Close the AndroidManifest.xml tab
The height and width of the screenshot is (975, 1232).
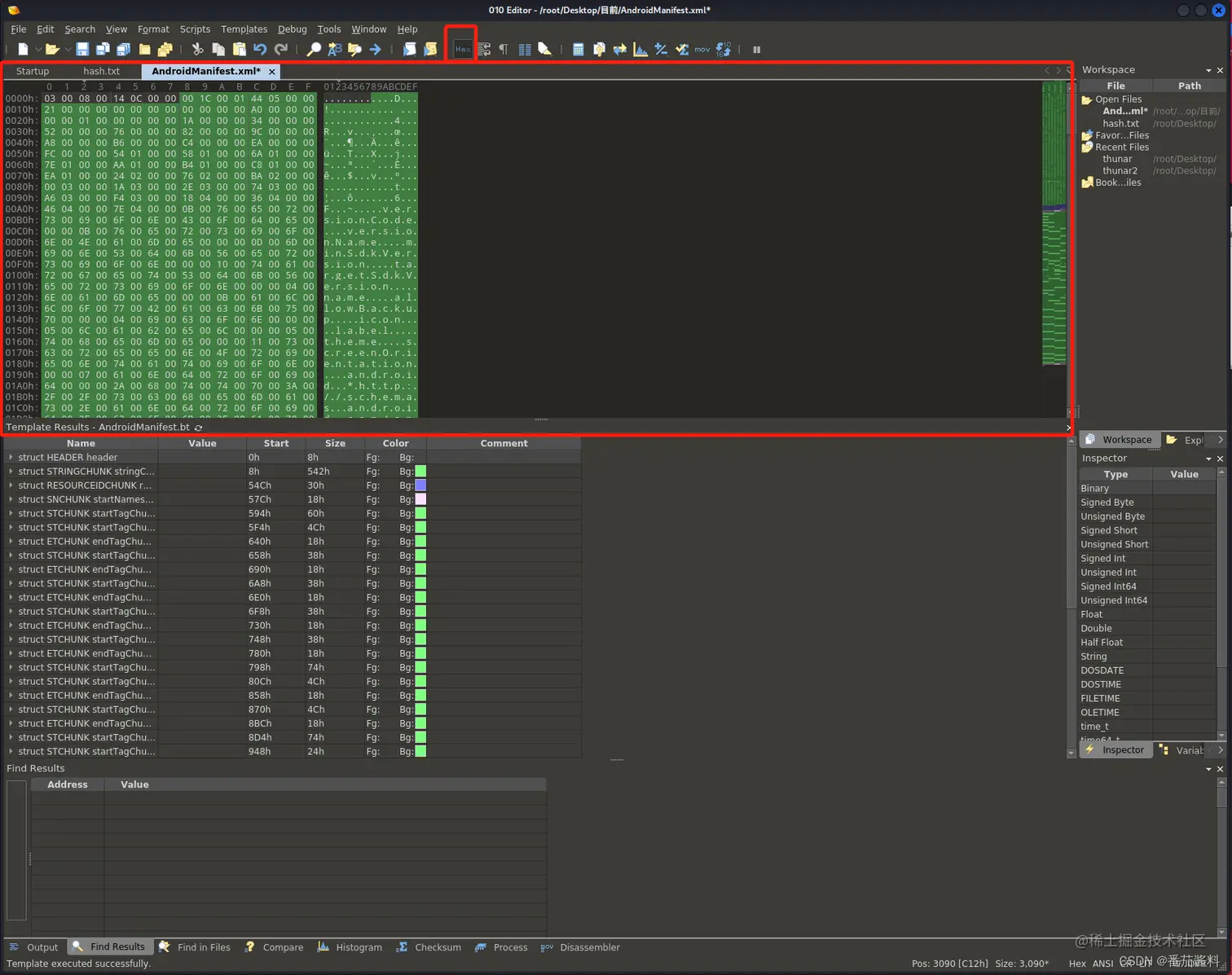tap(272, 72)
